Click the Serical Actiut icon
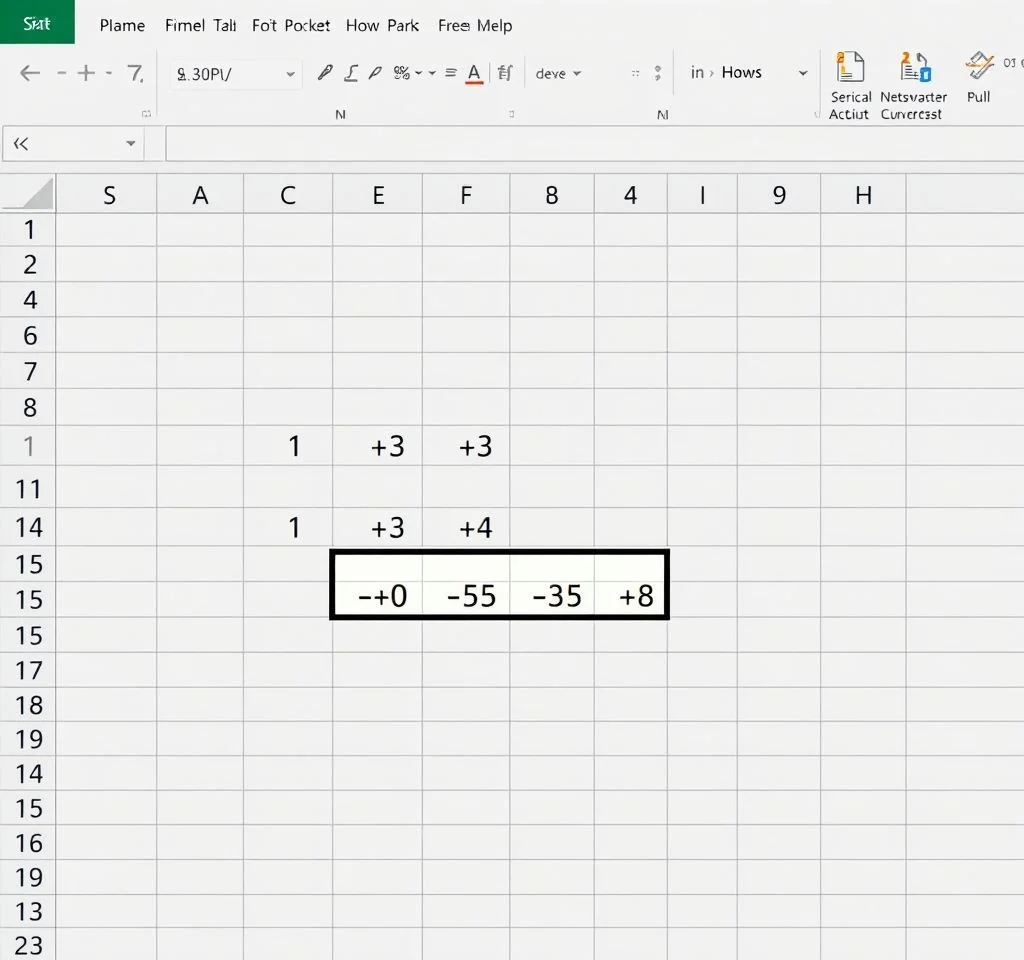Image resolution: width=1024 pixels, height=960 pixels. pos(849,68)
